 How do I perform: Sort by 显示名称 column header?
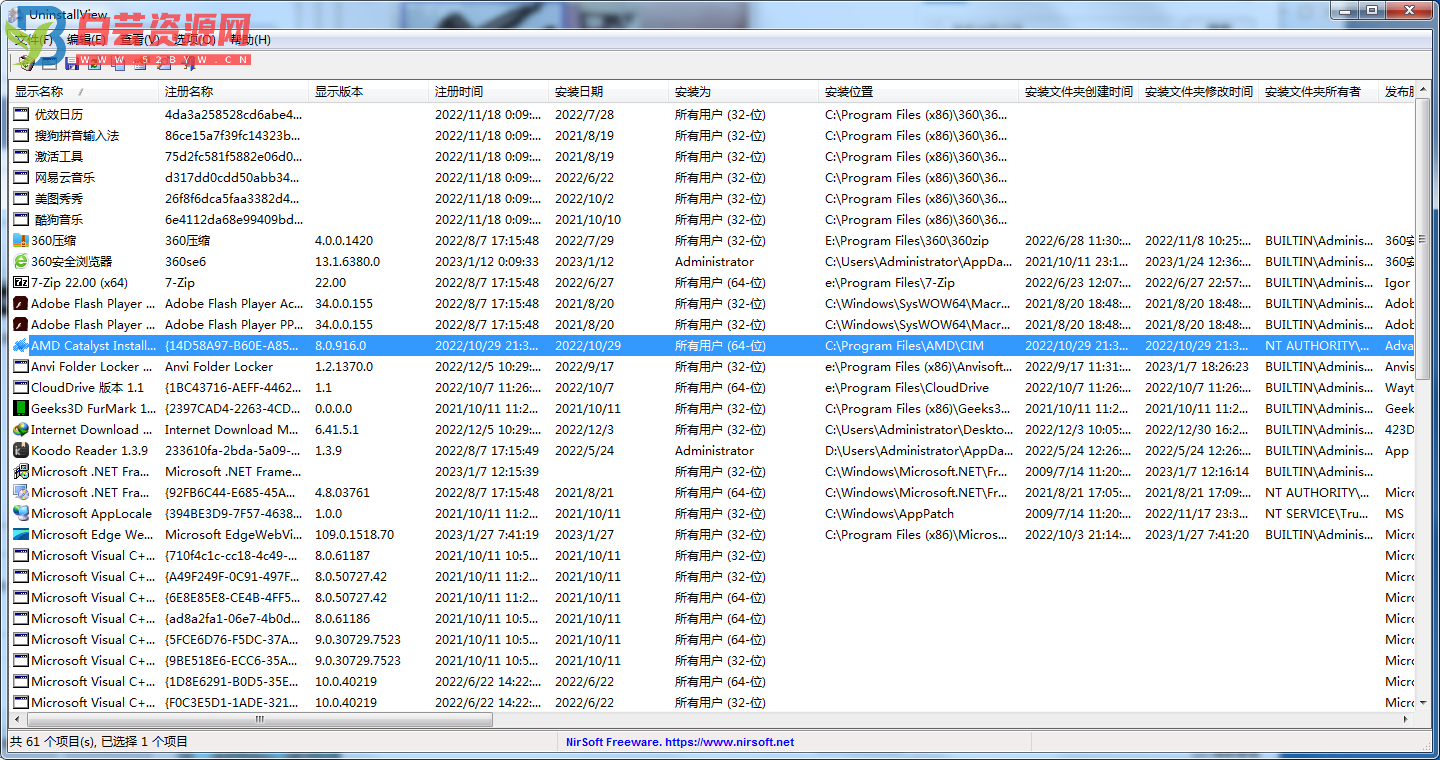pyautogui.click(x=84, y=91)
